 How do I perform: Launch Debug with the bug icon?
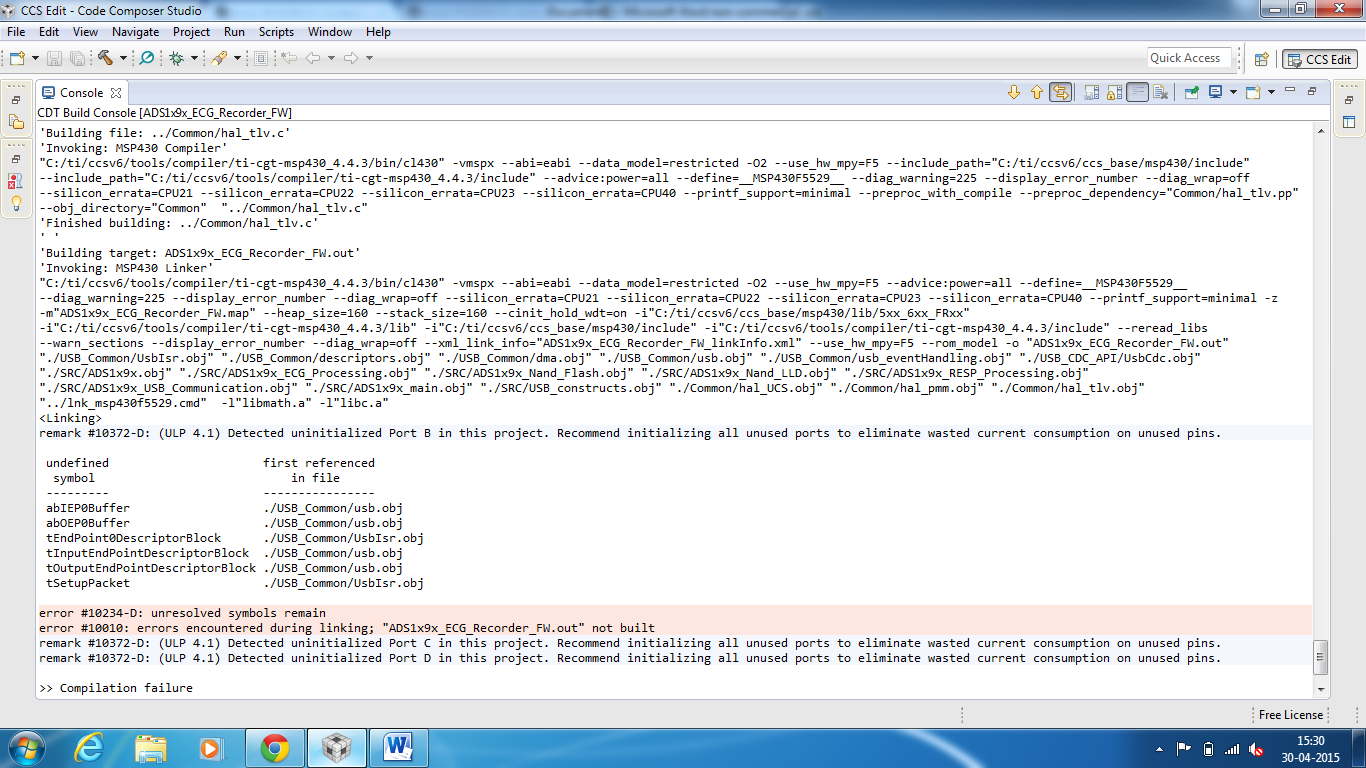click(177, 59)
